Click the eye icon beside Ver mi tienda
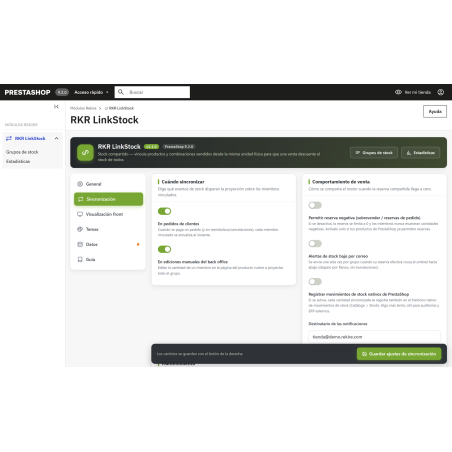Image resolution: width=452 pixels, height=452 pixels. coord(398,92)
